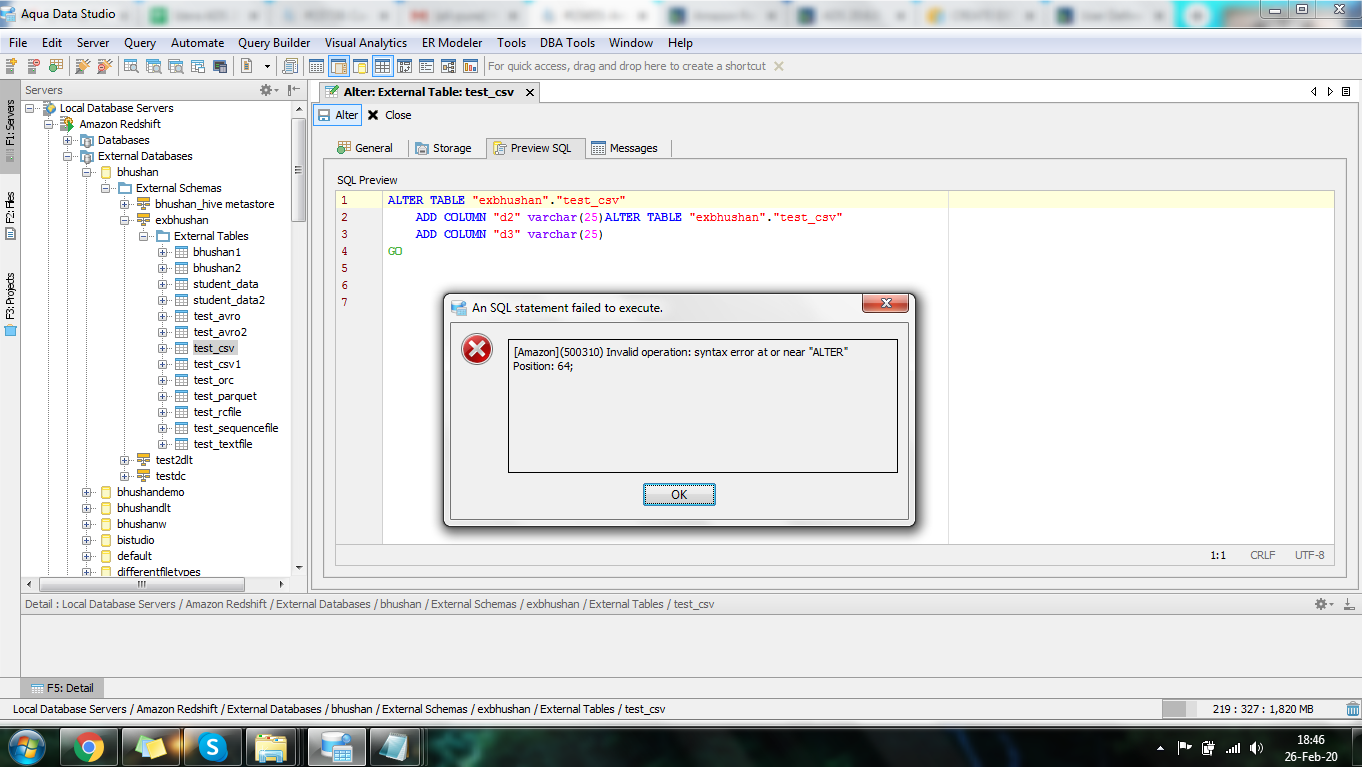Collapse the Local Database Servers node
Screen dimensions: 1362x769
coord(30,108)
